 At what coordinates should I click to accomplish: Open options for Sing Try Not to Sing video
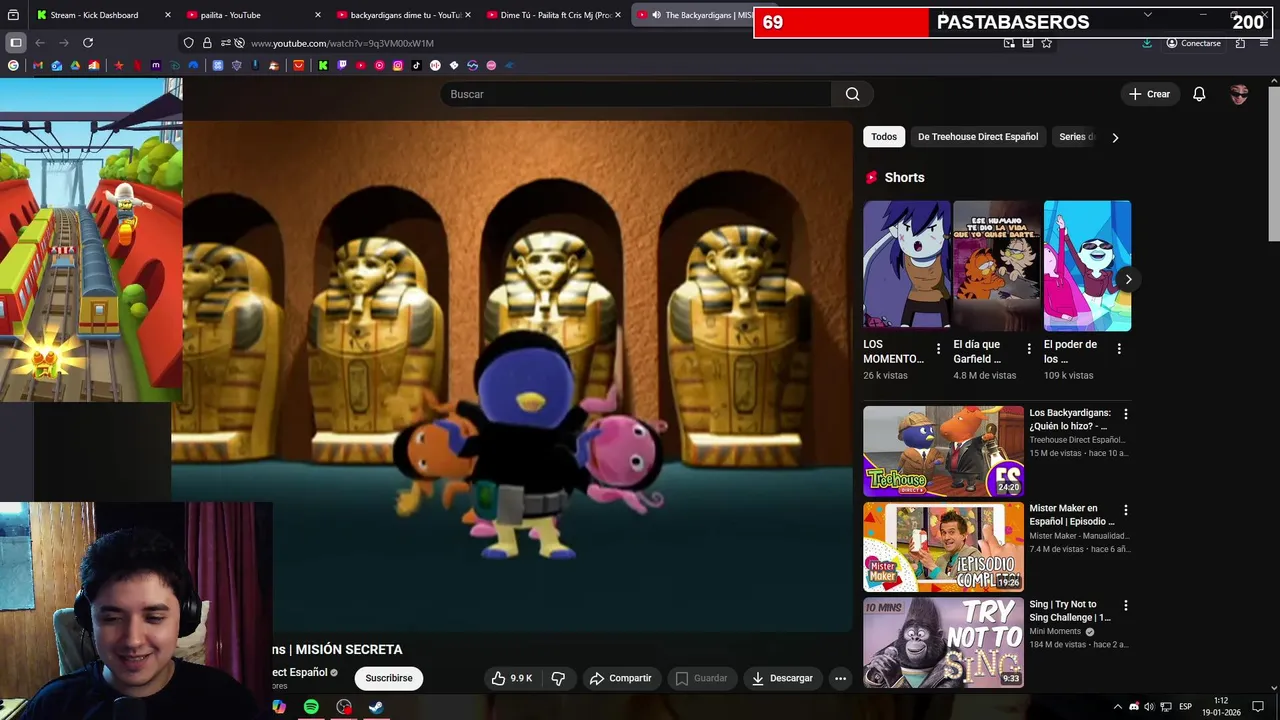(1125, 606)
